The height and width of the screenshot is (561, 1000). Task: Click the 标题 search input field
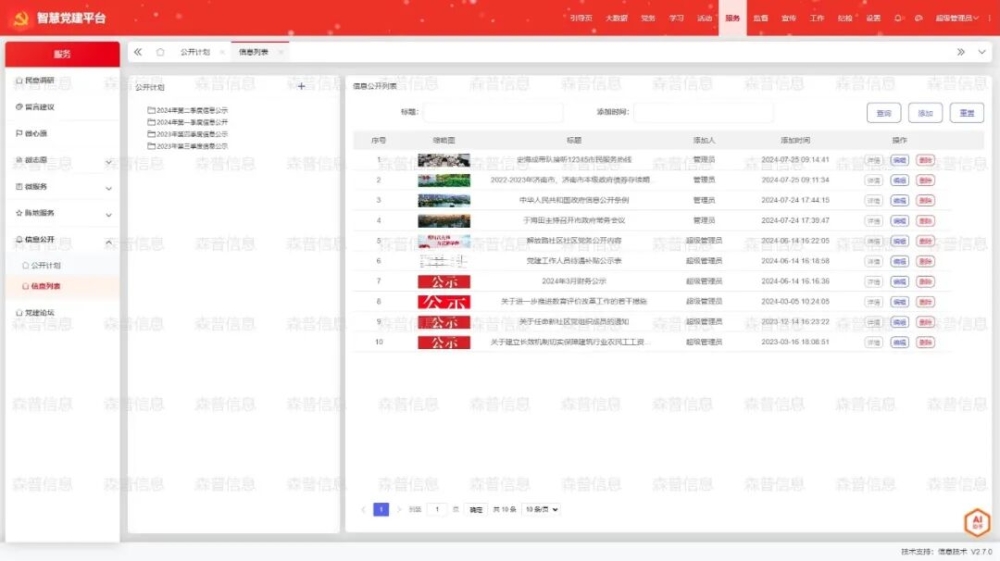492,112
